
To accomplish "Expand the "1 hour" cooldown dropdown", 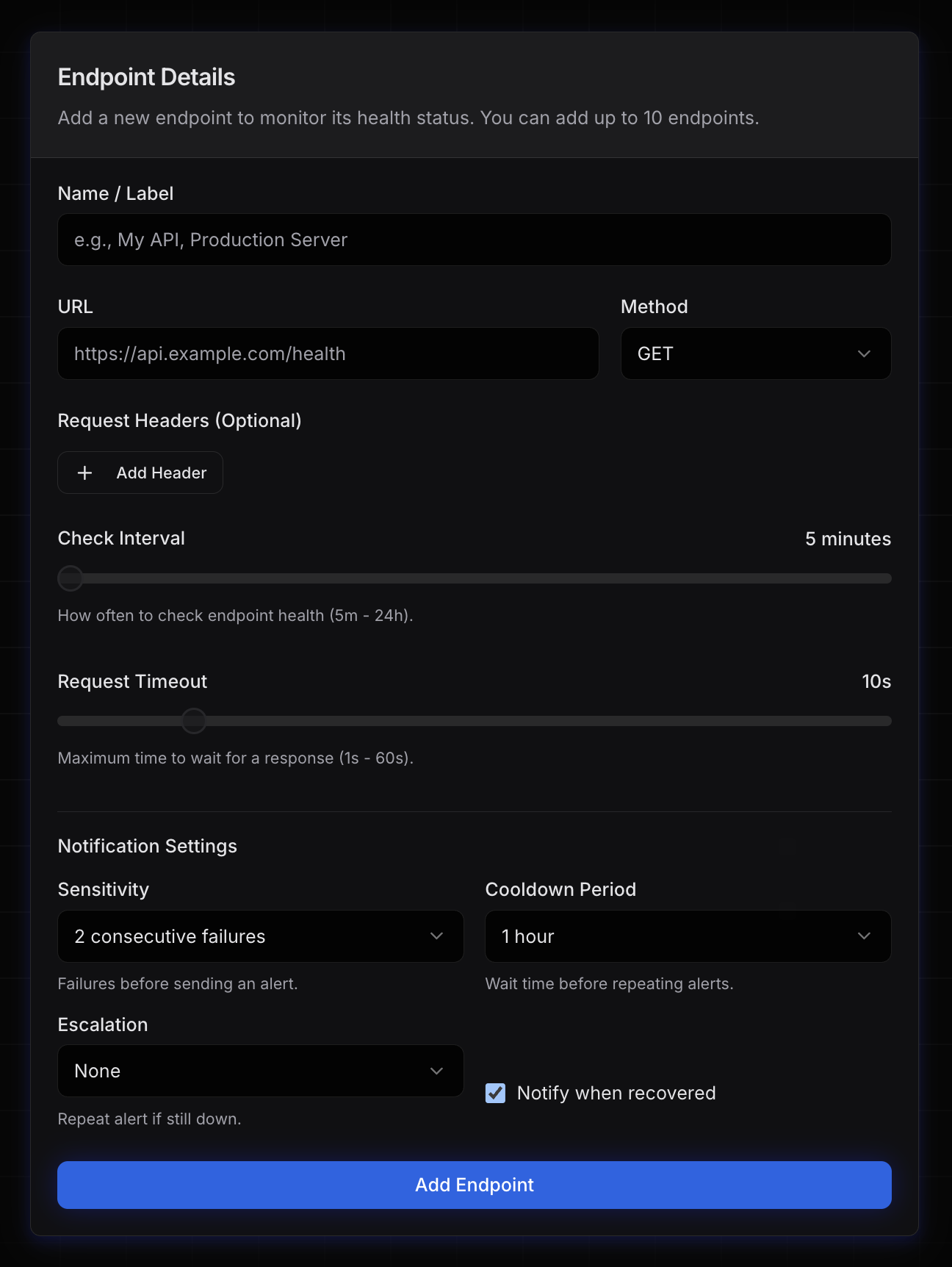I will pyautogui.click(x=688, y=936).
